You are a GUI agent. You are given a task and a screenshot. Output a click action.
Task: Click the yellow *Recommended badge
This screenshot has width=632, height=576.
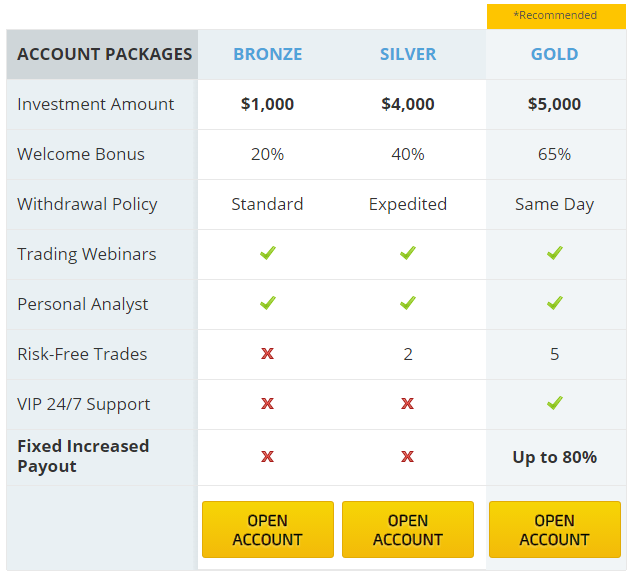point(556,17)
